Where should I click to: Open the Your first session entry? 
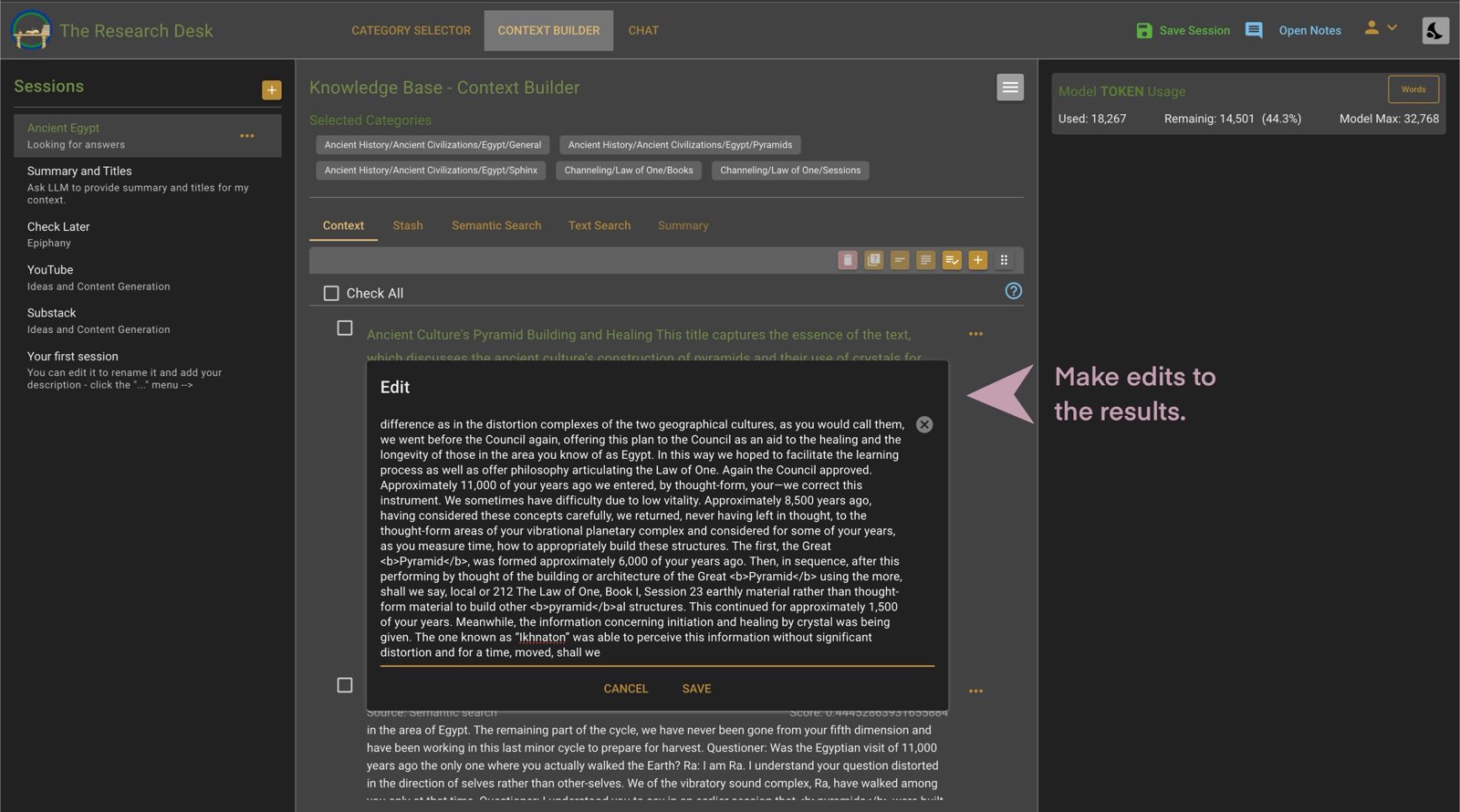point(147,370)
